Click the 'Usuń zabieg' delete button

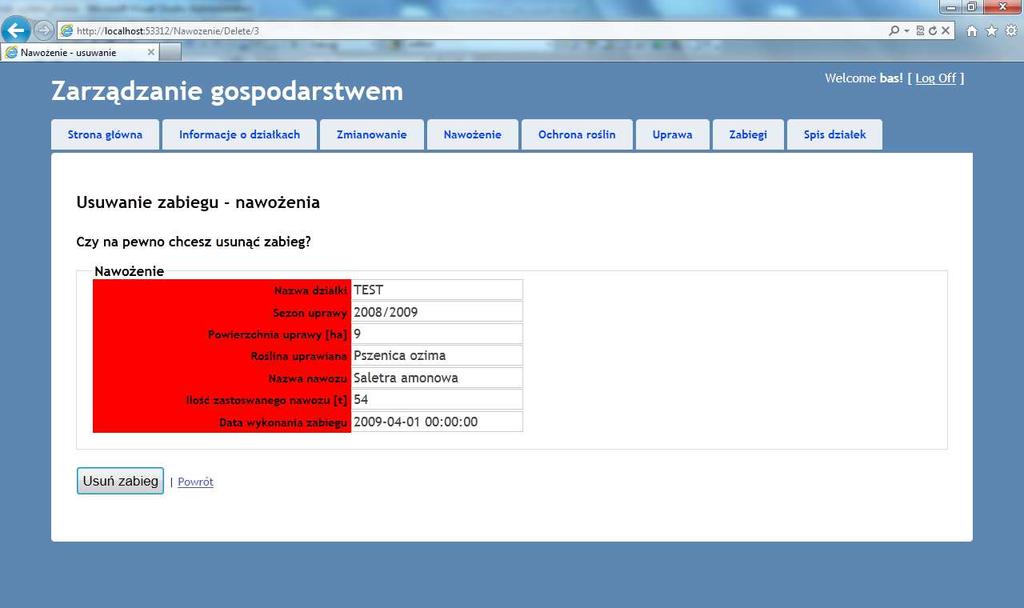tap(120, 481)
